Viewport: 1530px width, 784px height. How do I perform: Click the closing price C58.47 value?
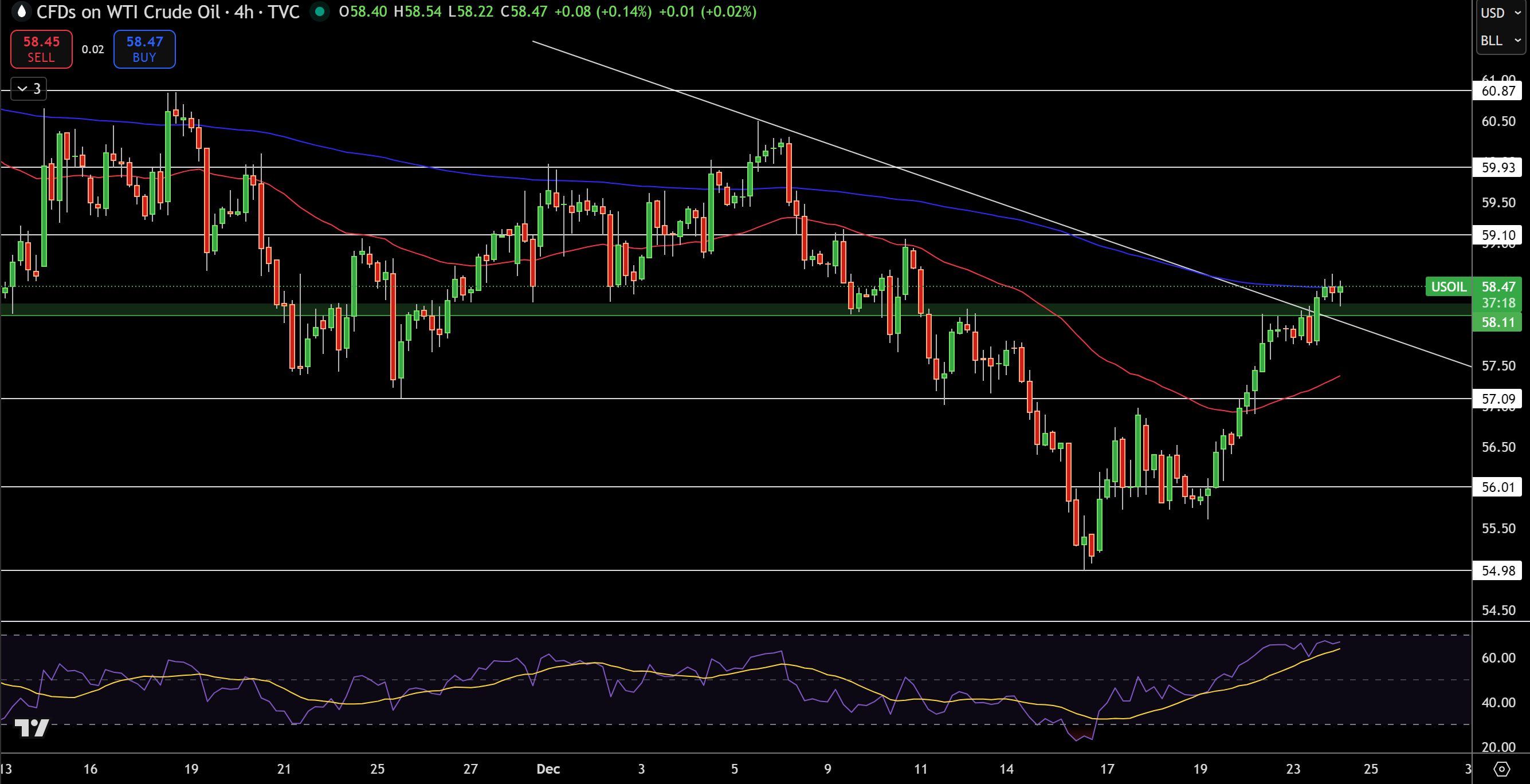tap(523, 12)
